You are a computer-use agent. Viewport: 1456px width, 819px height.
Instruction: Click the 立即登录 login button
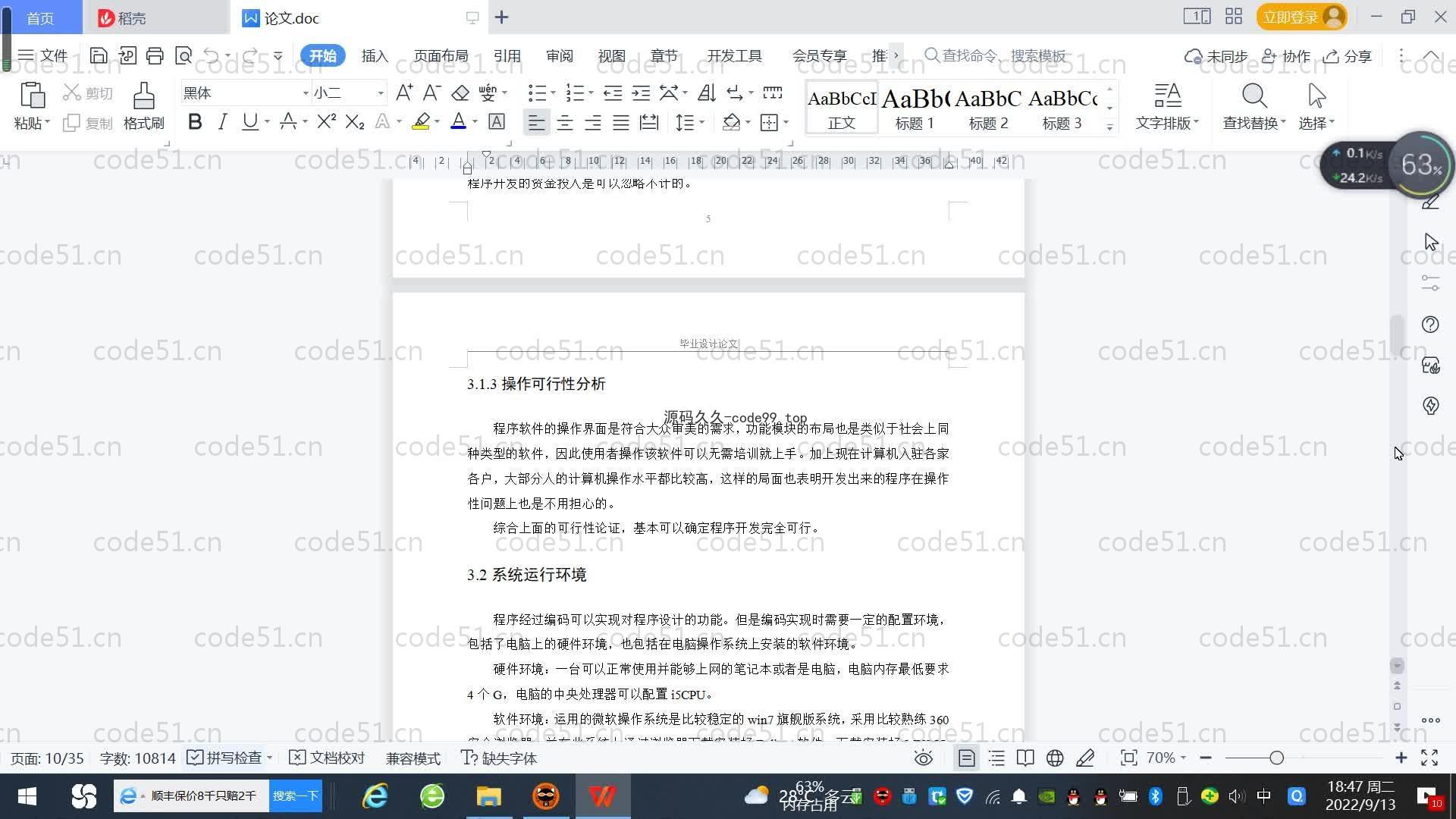pyautogui.click(x=1301, y=17)
